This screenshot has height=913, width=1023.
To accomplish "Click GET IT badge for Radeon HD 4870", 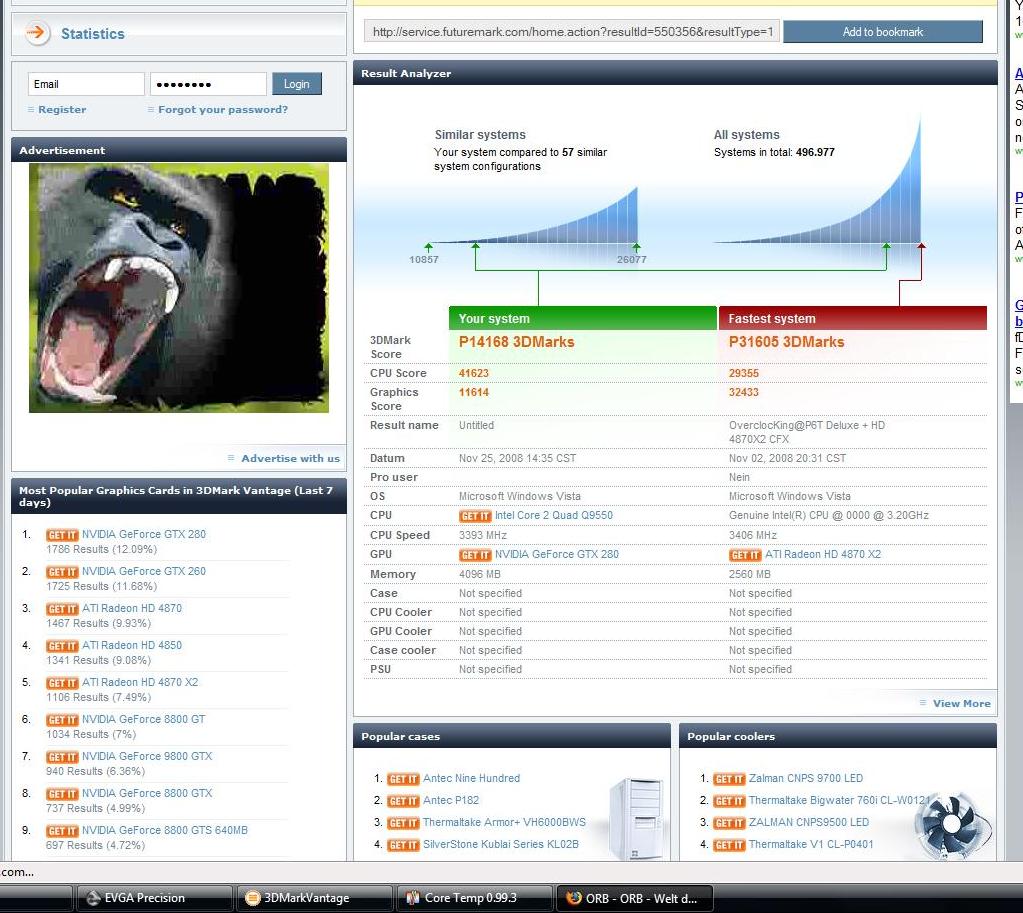I will pyautogui.click(x=62, y=609).
